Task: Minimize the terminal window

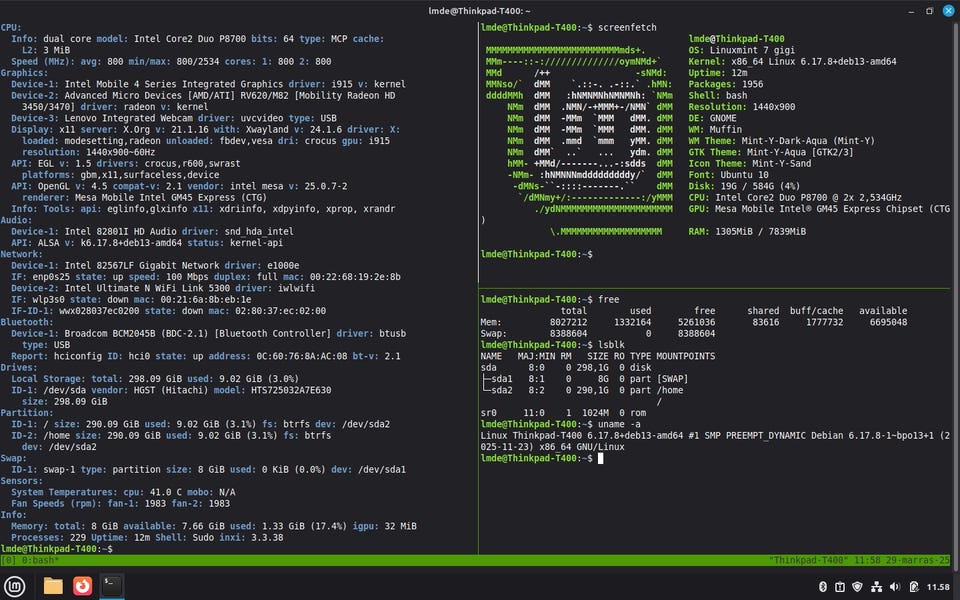Action: point(911,11)
